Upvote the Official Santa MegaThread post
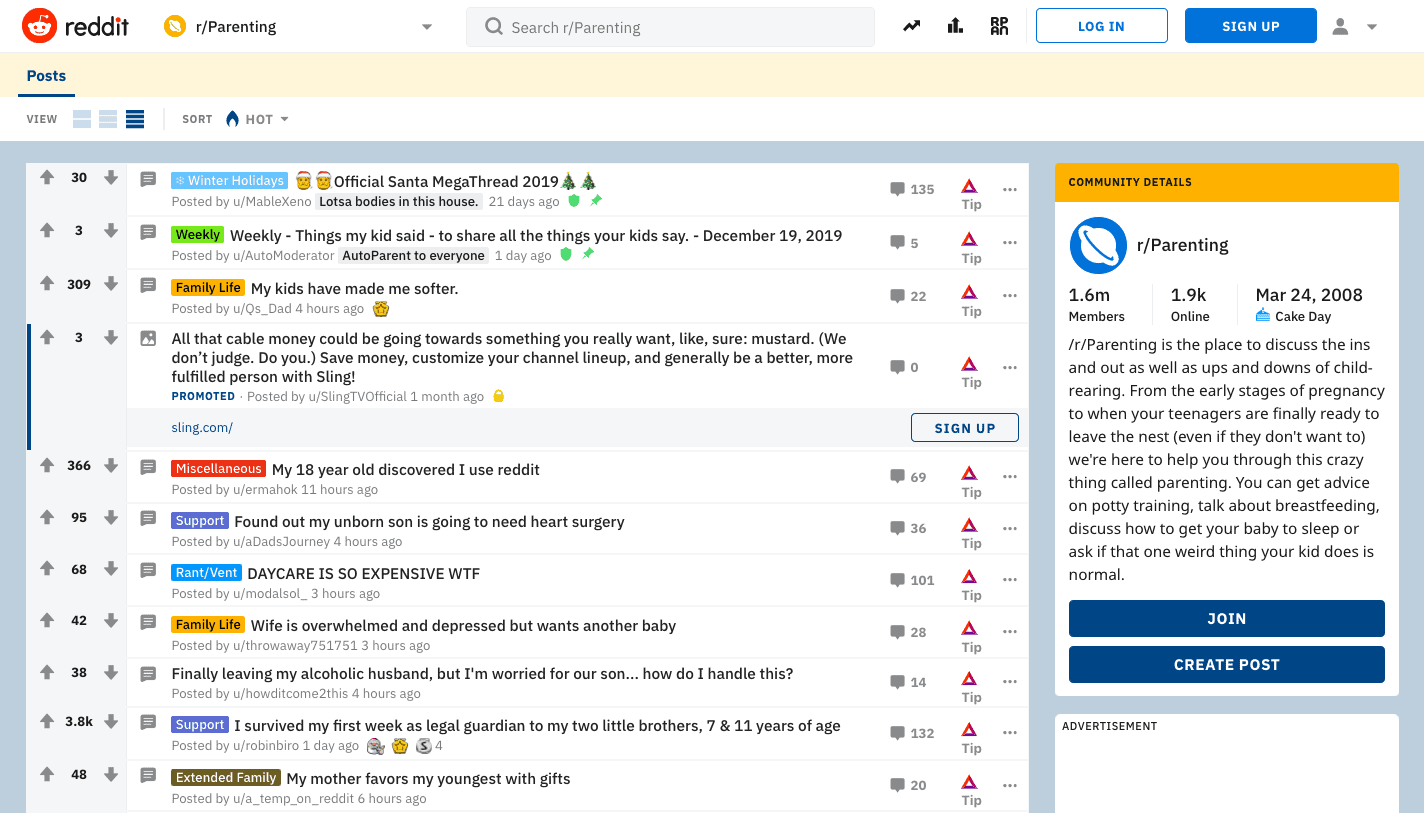The width and height of the screenshot is (1424, 813). click(x=47, y=177)
